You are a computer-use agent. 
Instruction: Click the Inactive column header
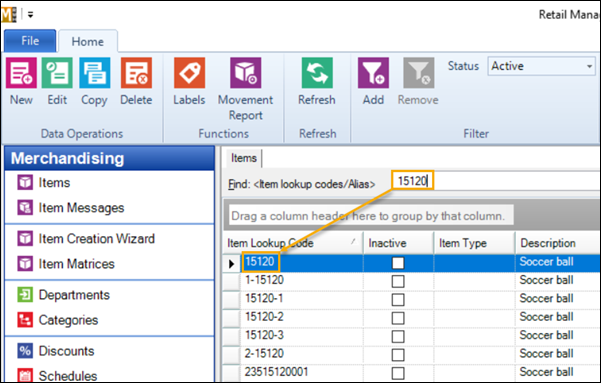coord(398,243)
